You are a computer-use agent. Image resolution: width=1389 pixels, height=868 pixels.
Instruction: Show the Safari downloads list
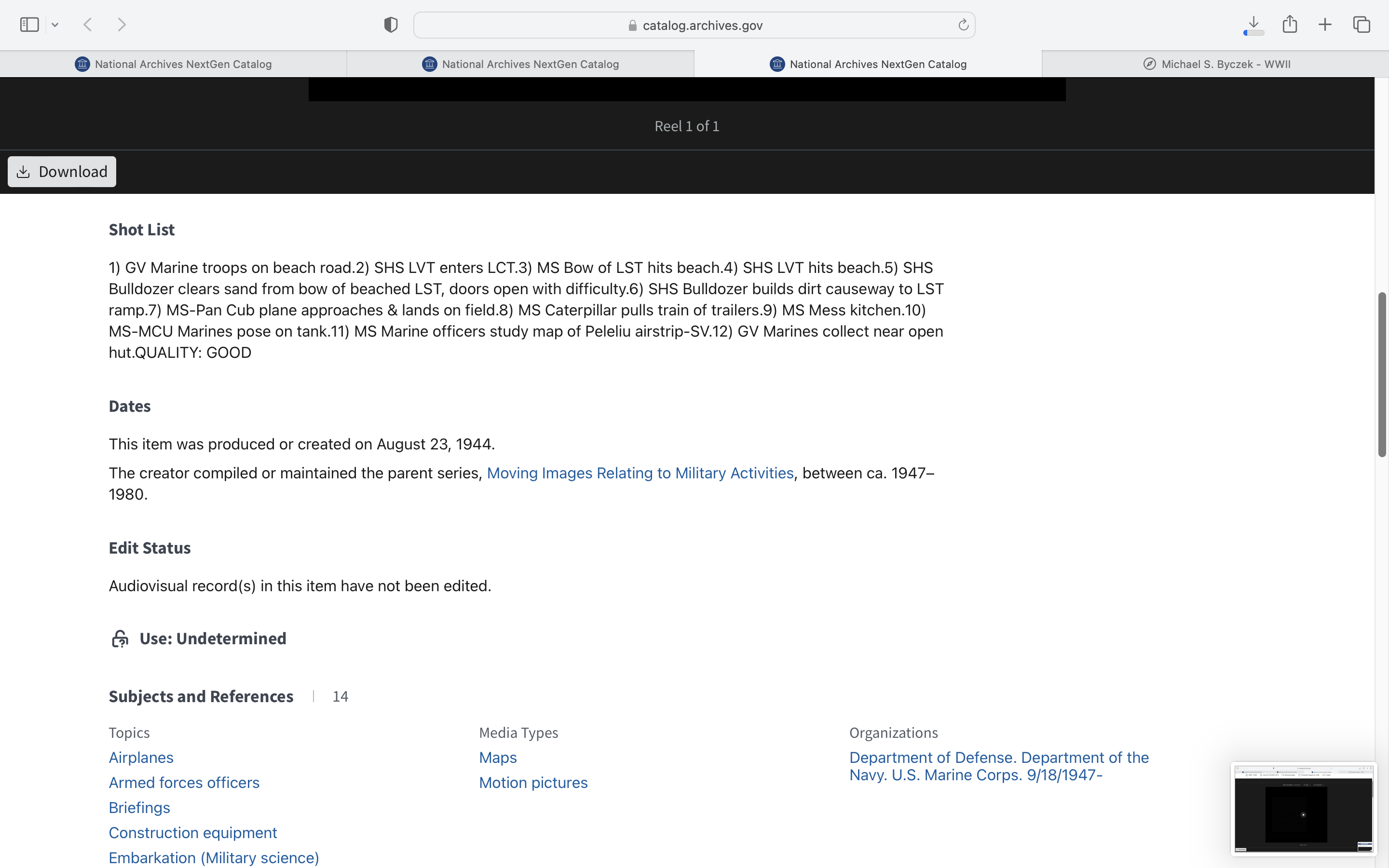(x=1253, y=25)
